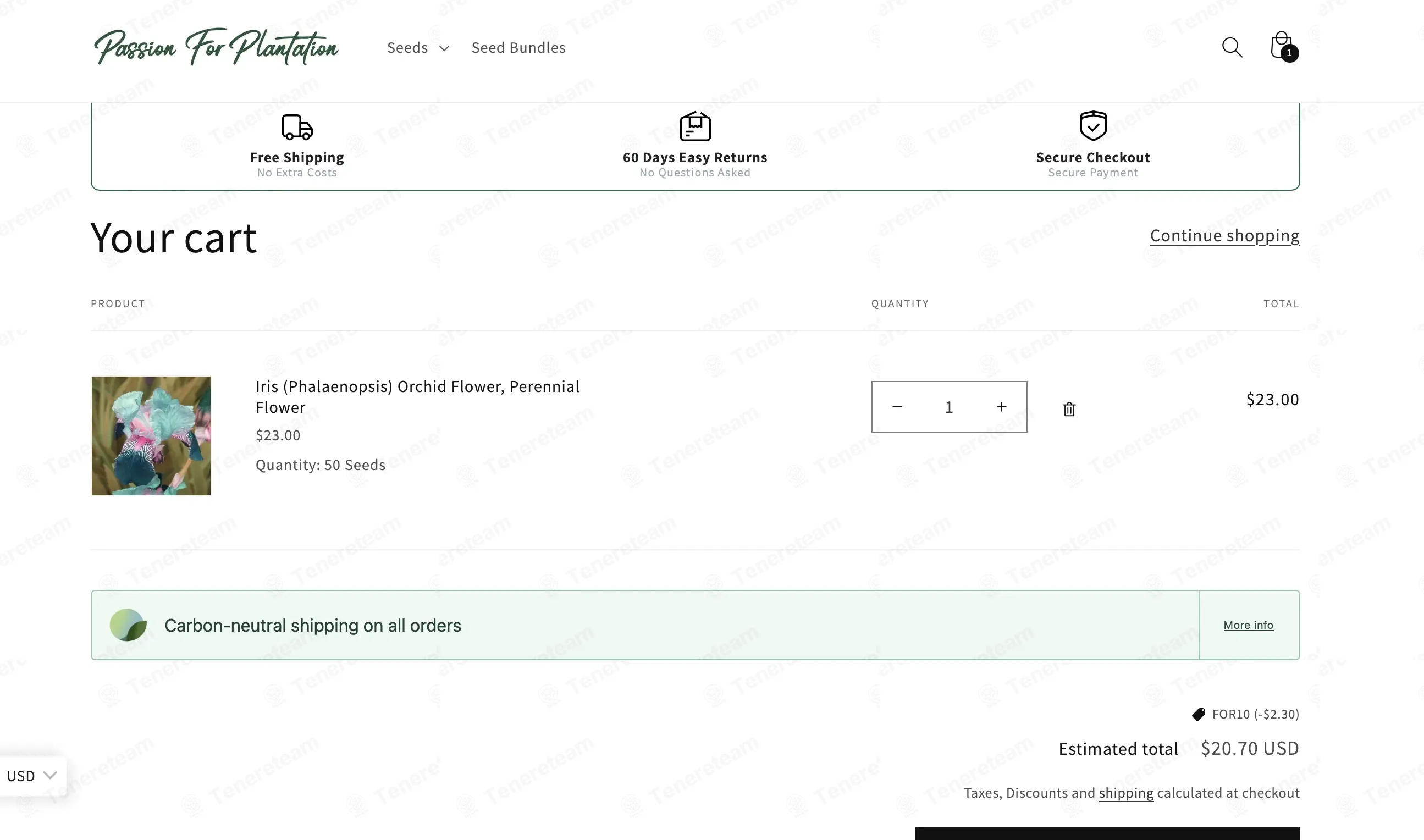The image size is (1424, 840).
Task: Click the Estimated total $20.70 USD amount
Action: tap(1250, 748)
